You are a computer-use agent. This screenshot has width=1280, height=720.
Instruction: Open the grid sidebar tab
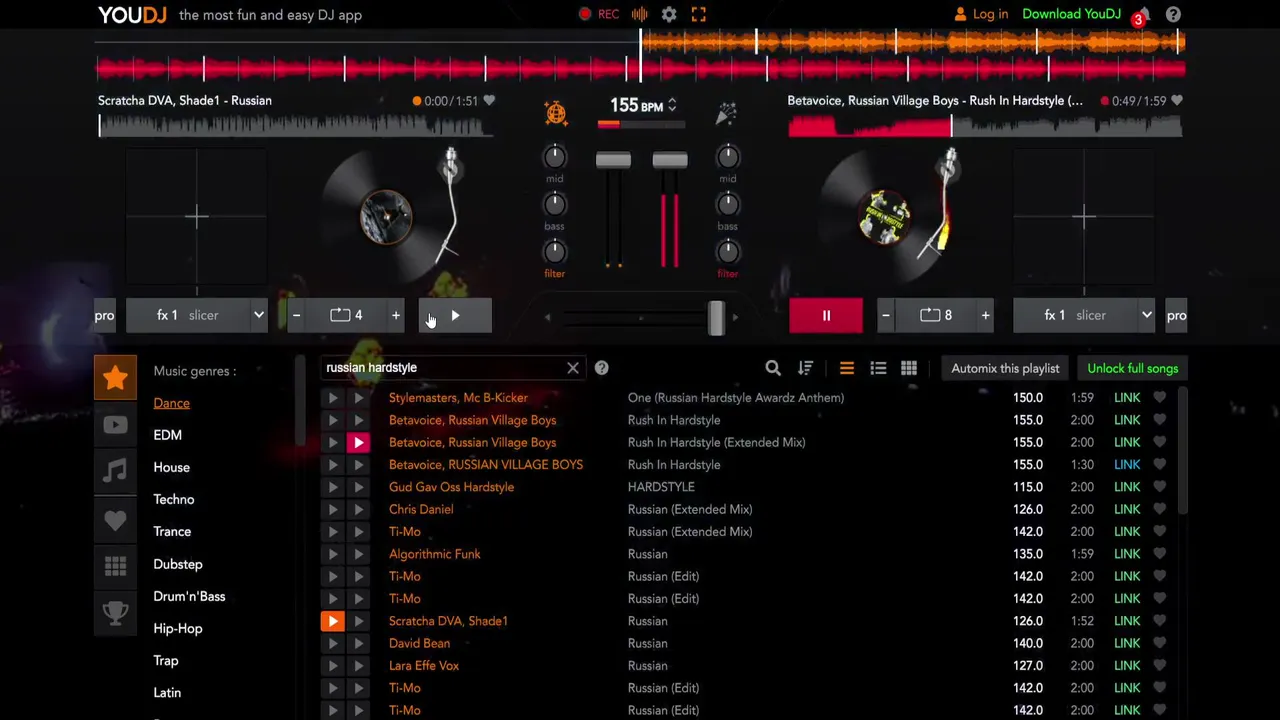pos(115,566)
